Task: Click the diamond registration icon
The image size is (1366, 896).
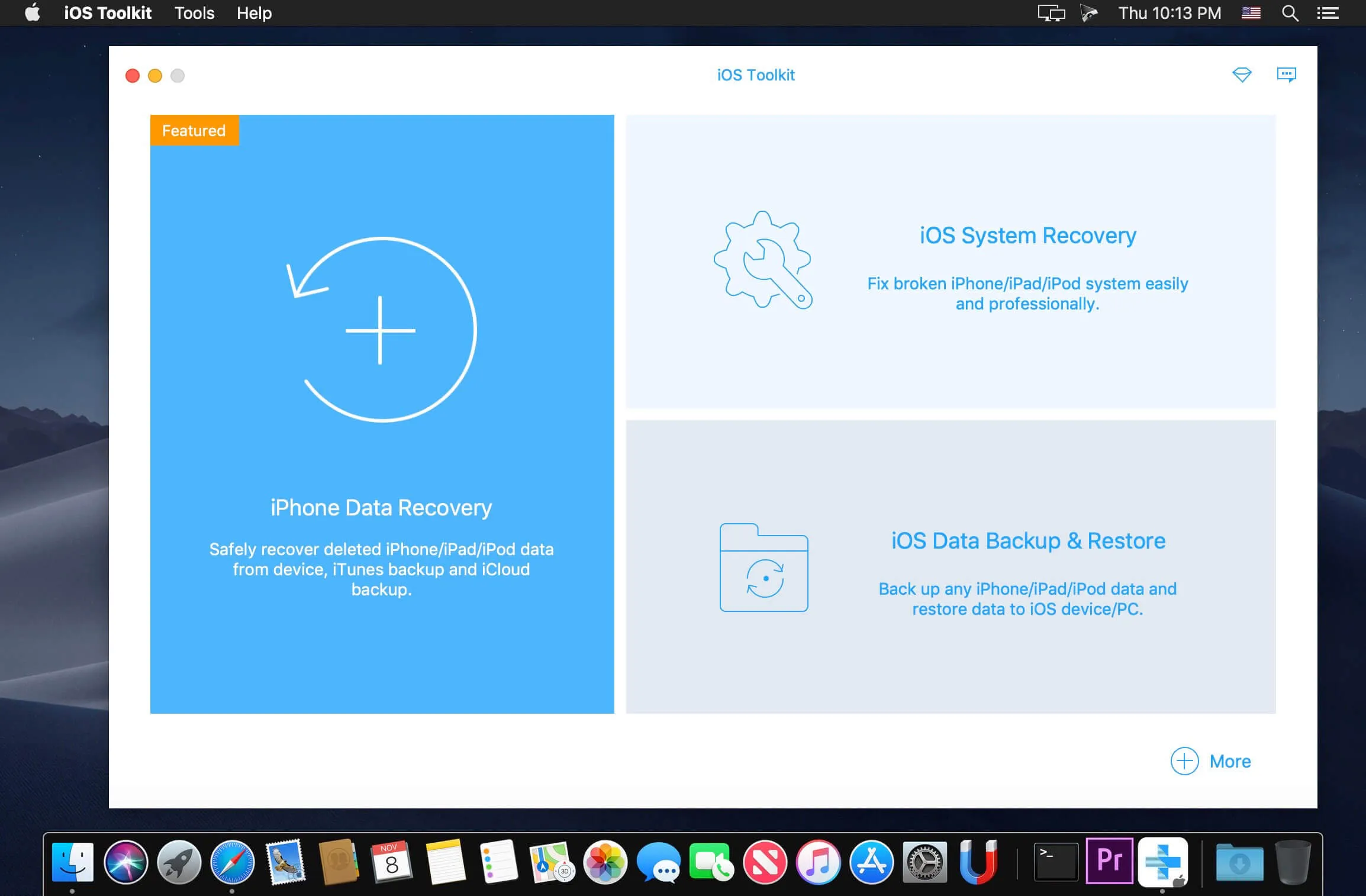Action: (x=1243, y=75)
